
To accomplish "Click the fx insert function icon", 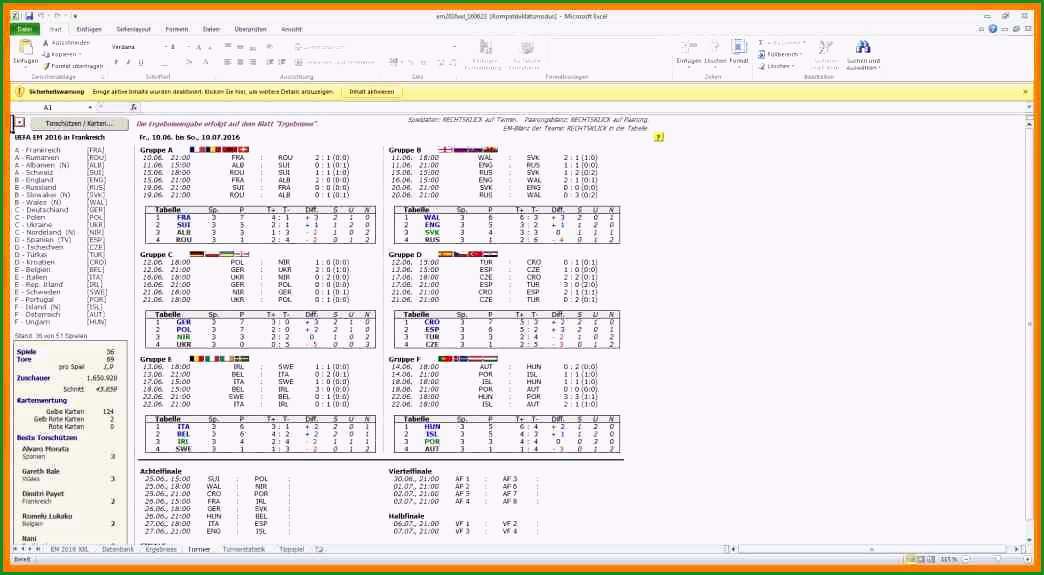I will pyautogui.click(x=133, y=107).
